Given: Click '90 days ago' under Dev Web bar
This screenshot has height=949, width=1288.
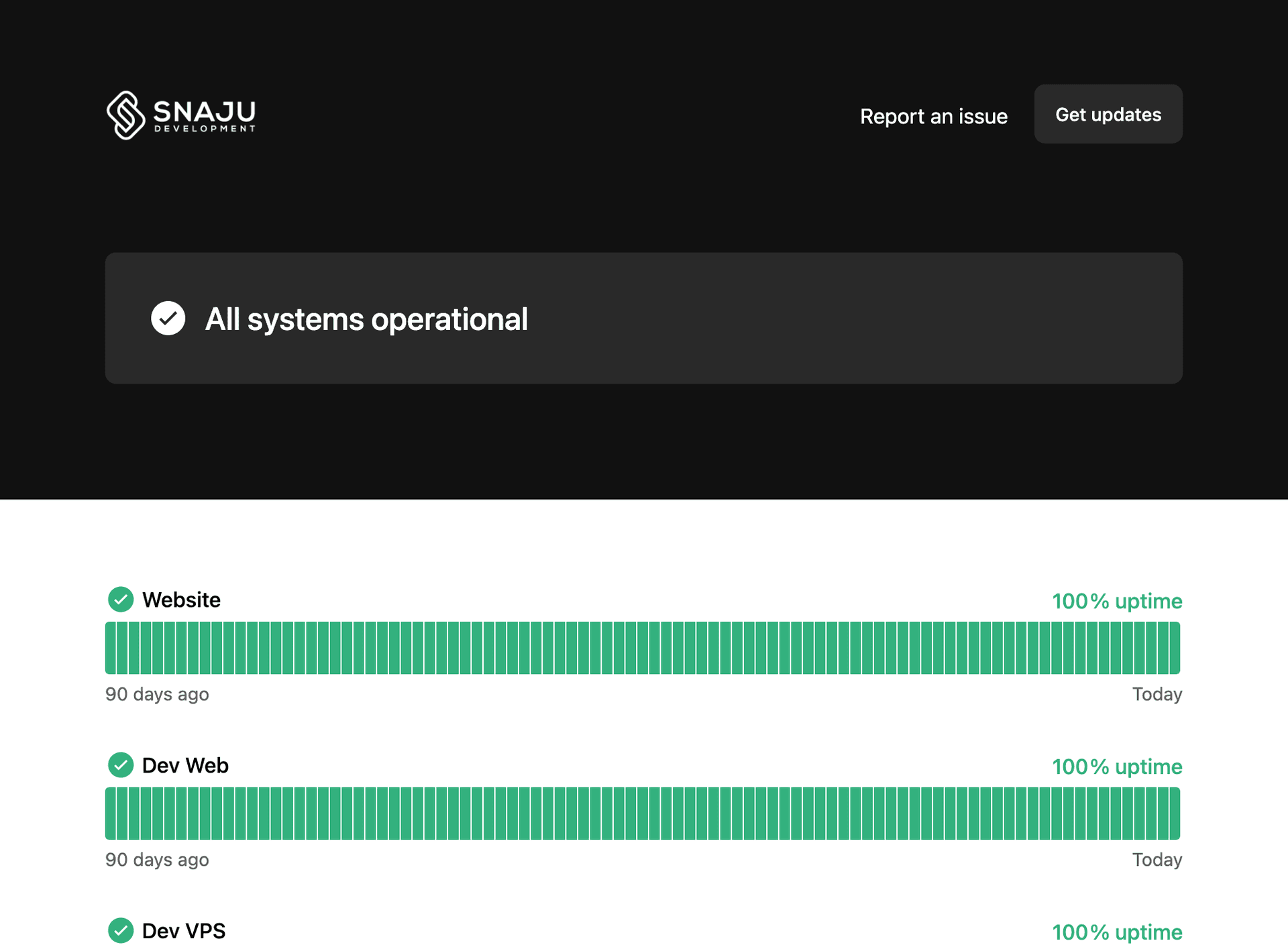Looking at the screenshot, I should click(157, 860).
